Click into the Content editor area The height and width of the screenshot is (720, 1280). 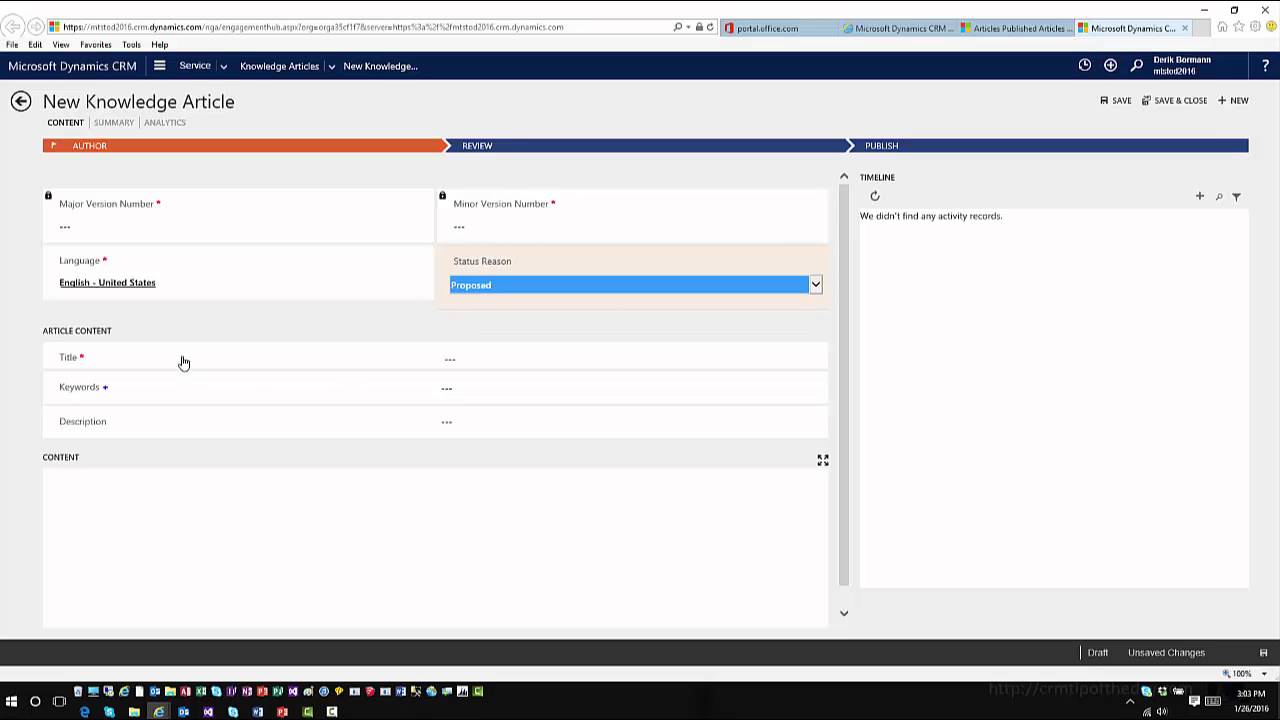(435, 548)
